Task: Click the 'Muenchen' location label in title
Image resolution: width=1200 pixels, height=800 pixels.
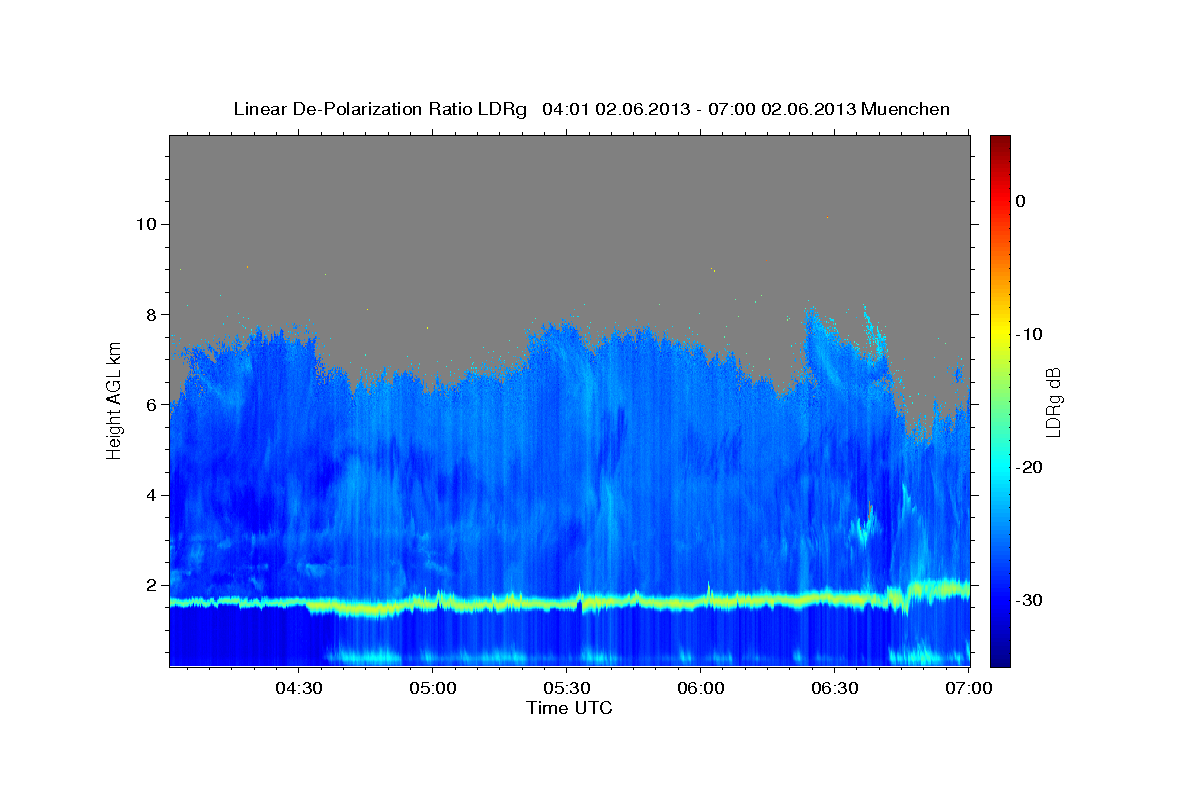Action: 907,109
